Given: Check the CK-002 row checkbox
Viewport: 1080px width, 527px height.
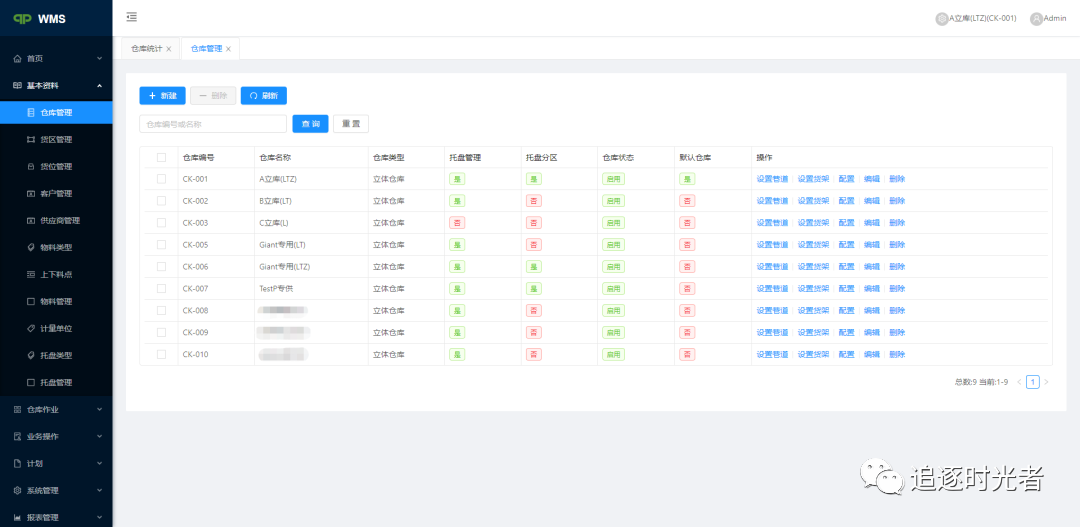Looking at the screenshot, I should pos(161,200).
